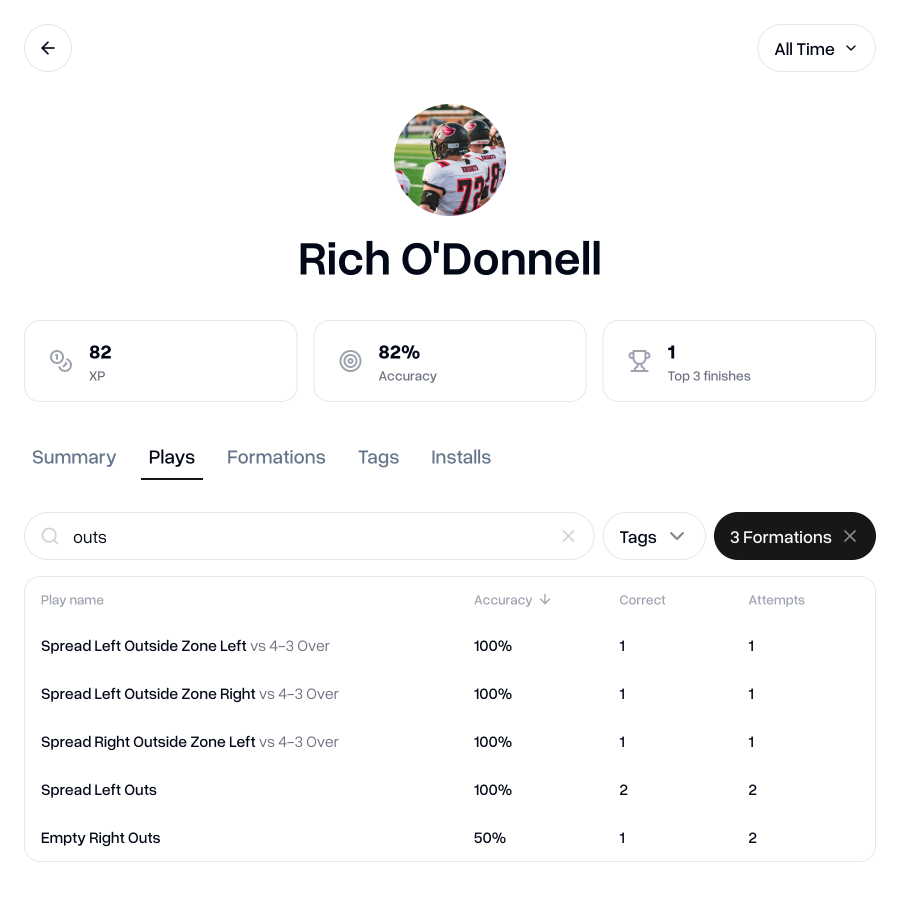Open the All Time period dropdown
900x900 pixels.
[x=816, y=48]
